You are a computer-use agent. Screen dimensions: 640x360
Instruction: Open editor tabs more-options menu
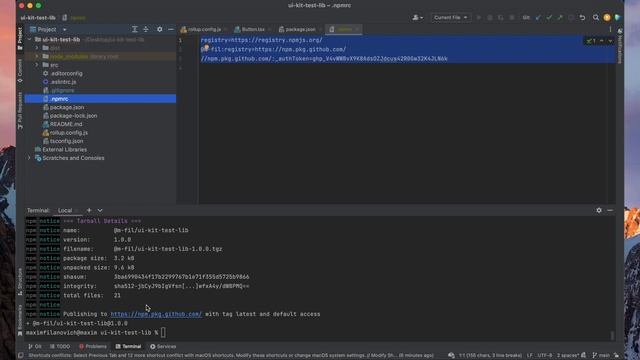[x=610, y=29]
